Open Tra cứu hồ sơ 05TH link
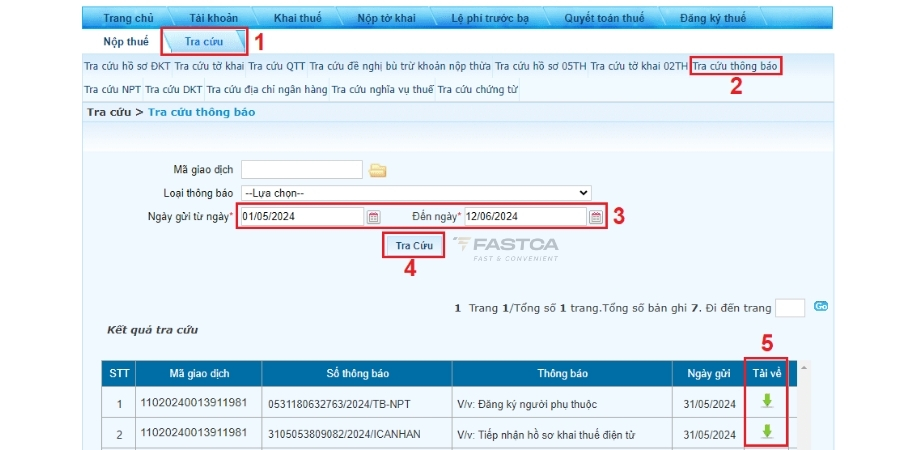The image size is (900, 450). tap(541, 66)
